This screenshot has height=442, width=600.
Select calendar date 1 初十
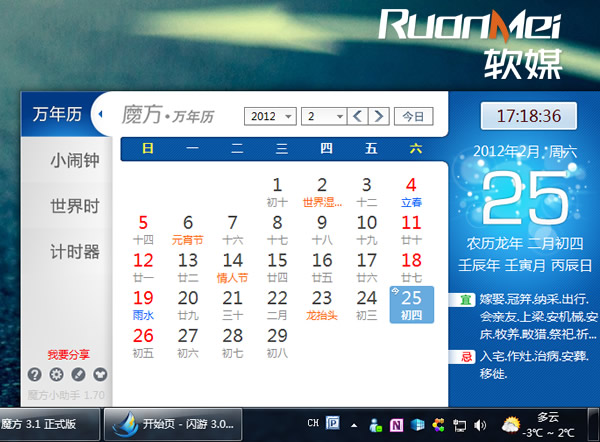click(277, 192)
